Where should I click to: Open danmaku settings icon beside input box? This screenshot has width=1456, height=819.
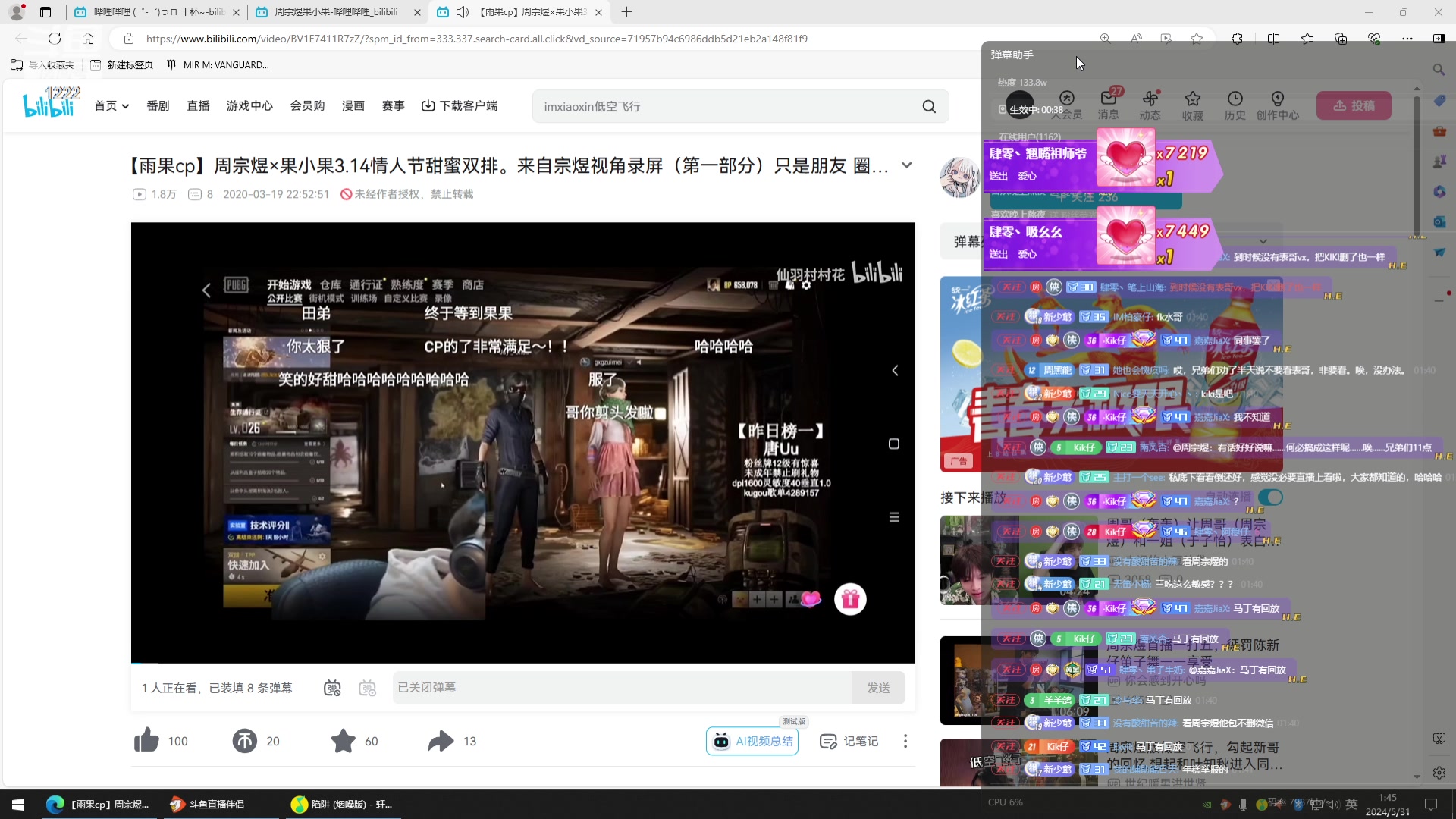[x=367, y=688]
